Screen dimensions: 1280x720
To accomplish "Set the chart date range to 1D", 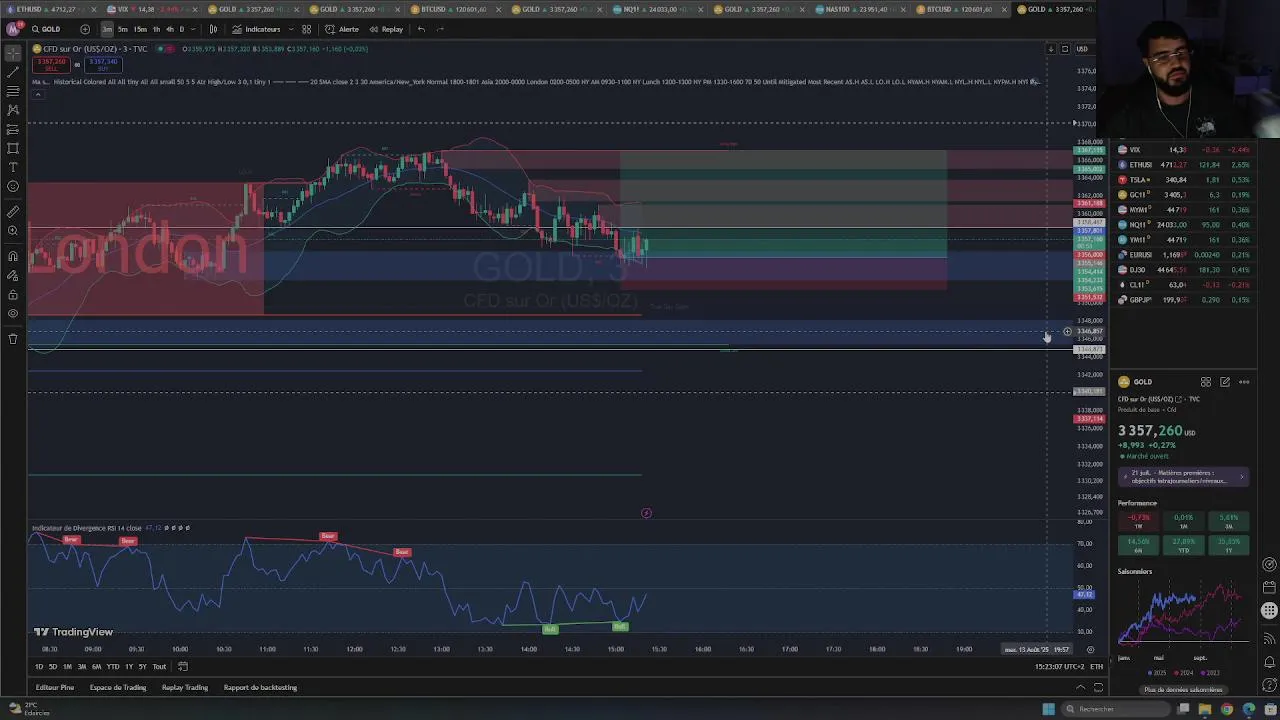I will (x=39, y=667).
